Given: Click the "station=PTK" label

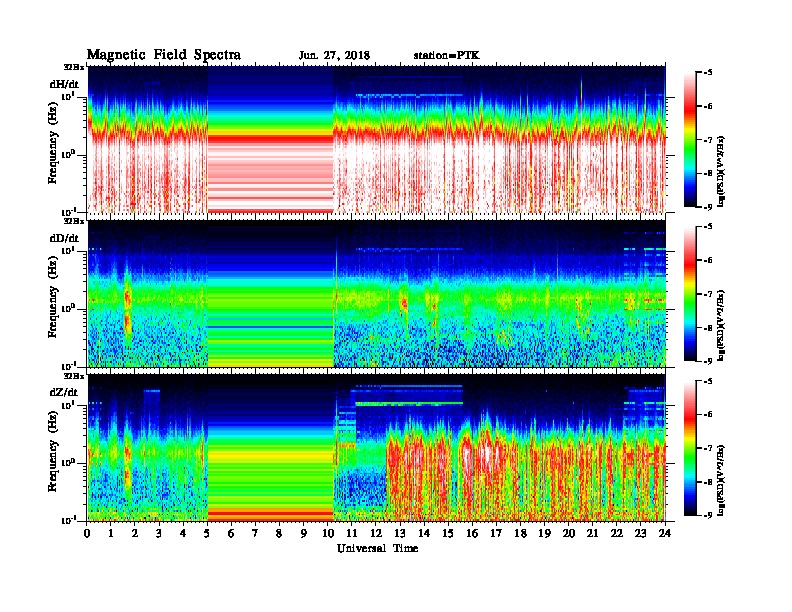Looking at the screenshot, I should (x=447, y=56).
